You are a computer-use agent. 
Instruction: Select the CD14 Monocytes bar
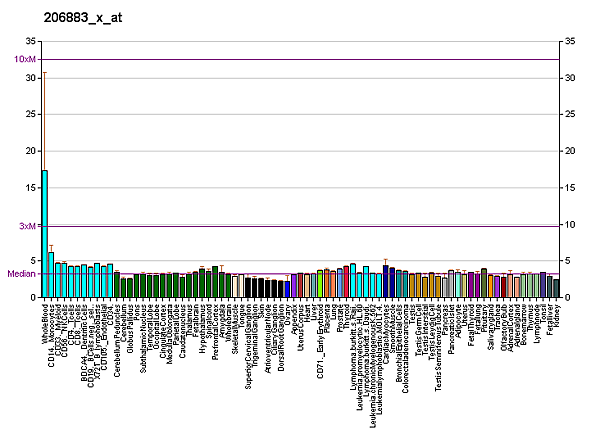[51, 275]
